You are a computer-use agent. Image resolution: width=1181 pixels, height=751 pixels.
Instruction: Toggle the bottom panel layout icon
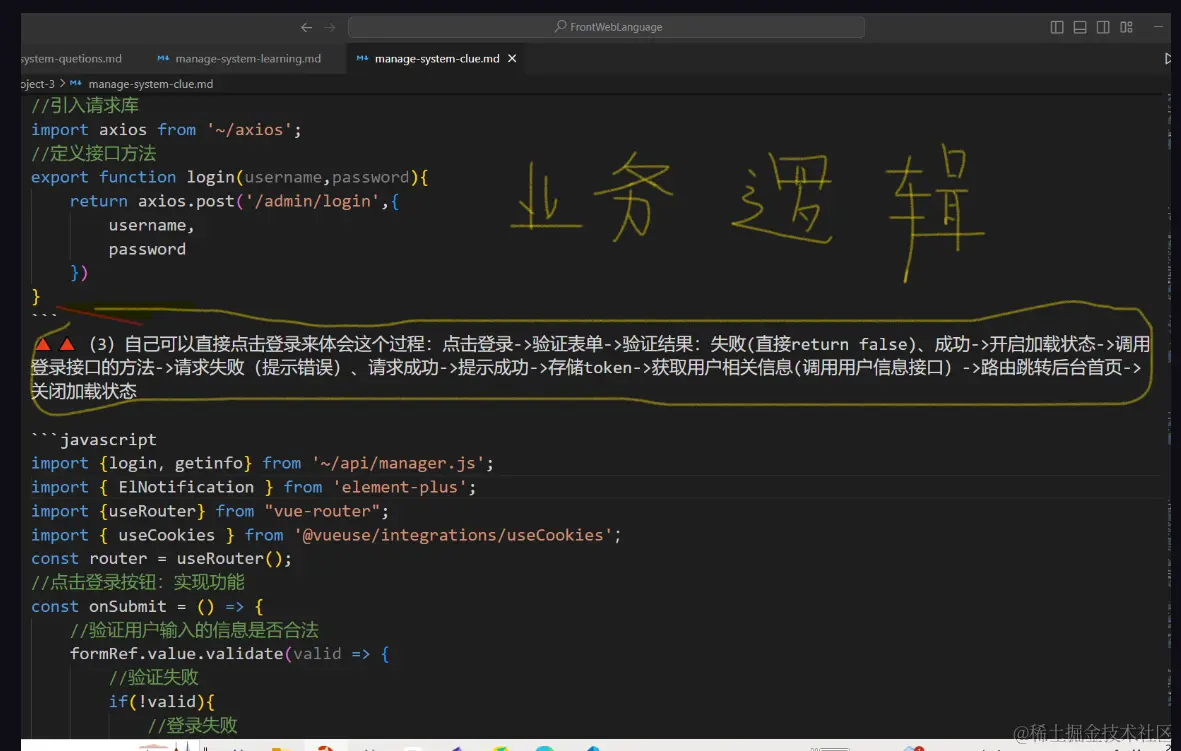tap(1079, 27)
